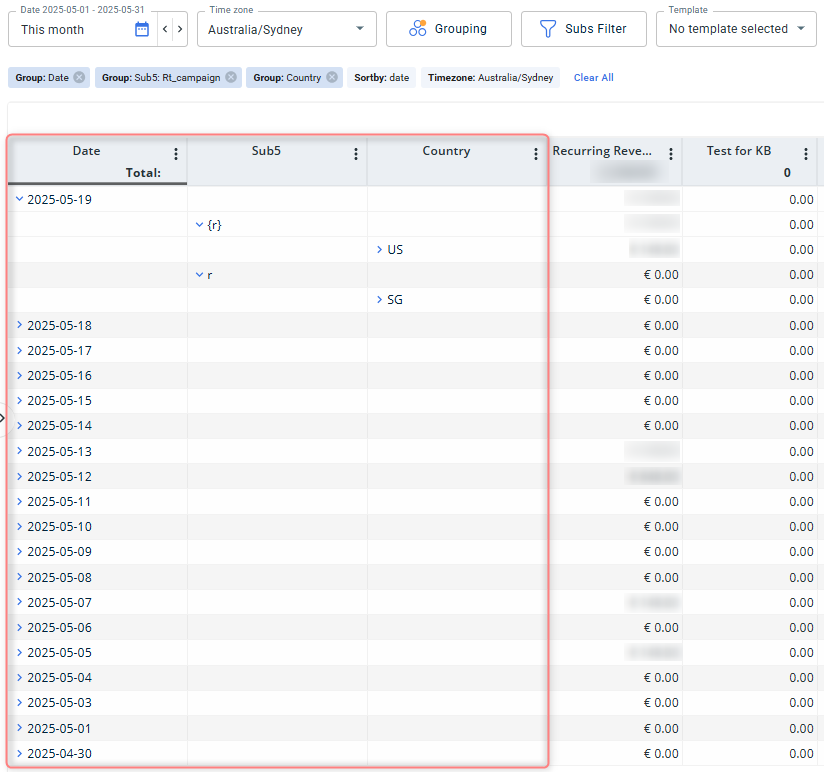Expand the collapsed side panel arrow
The image size is (824, 772).
3,418
